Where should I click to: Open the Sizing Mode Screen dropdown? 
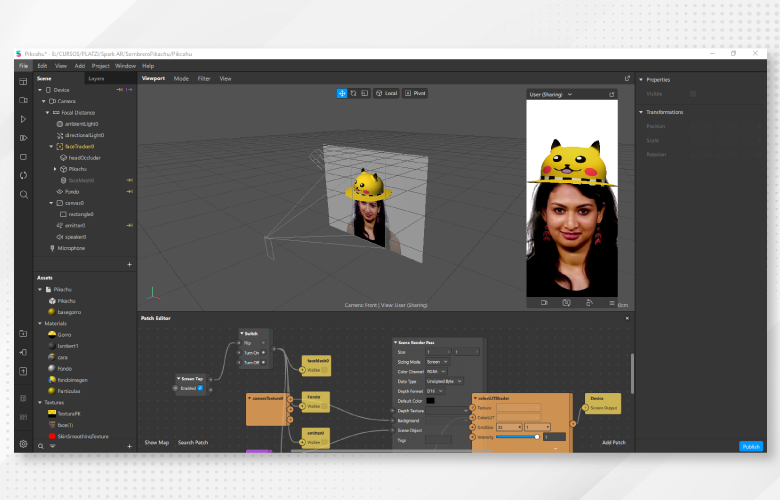coord(437,362)
